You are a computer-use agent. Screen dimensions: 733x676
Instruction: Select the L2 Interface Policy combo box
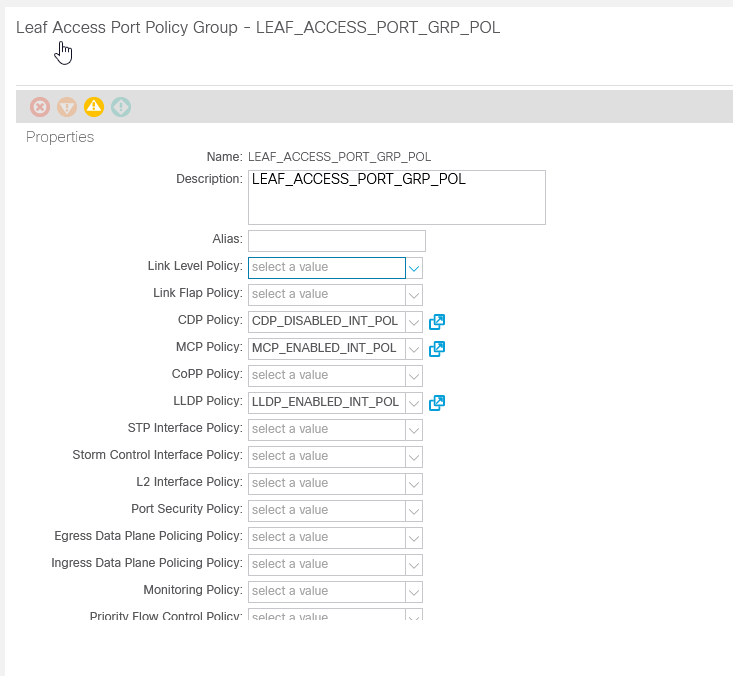(326, 484)
